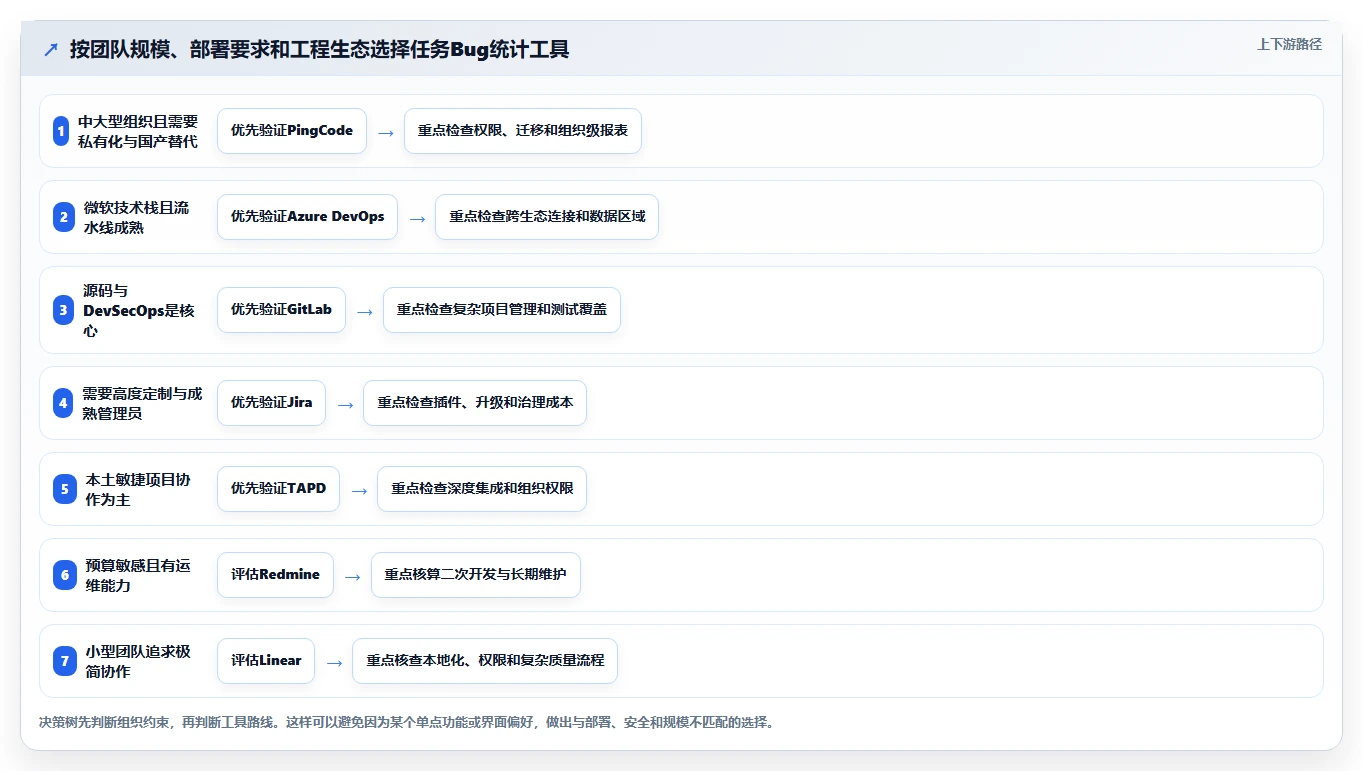Click 重点核算二次开发与长期维护 box
Viewport: 1363px width, 771px height.
[476, 575]
